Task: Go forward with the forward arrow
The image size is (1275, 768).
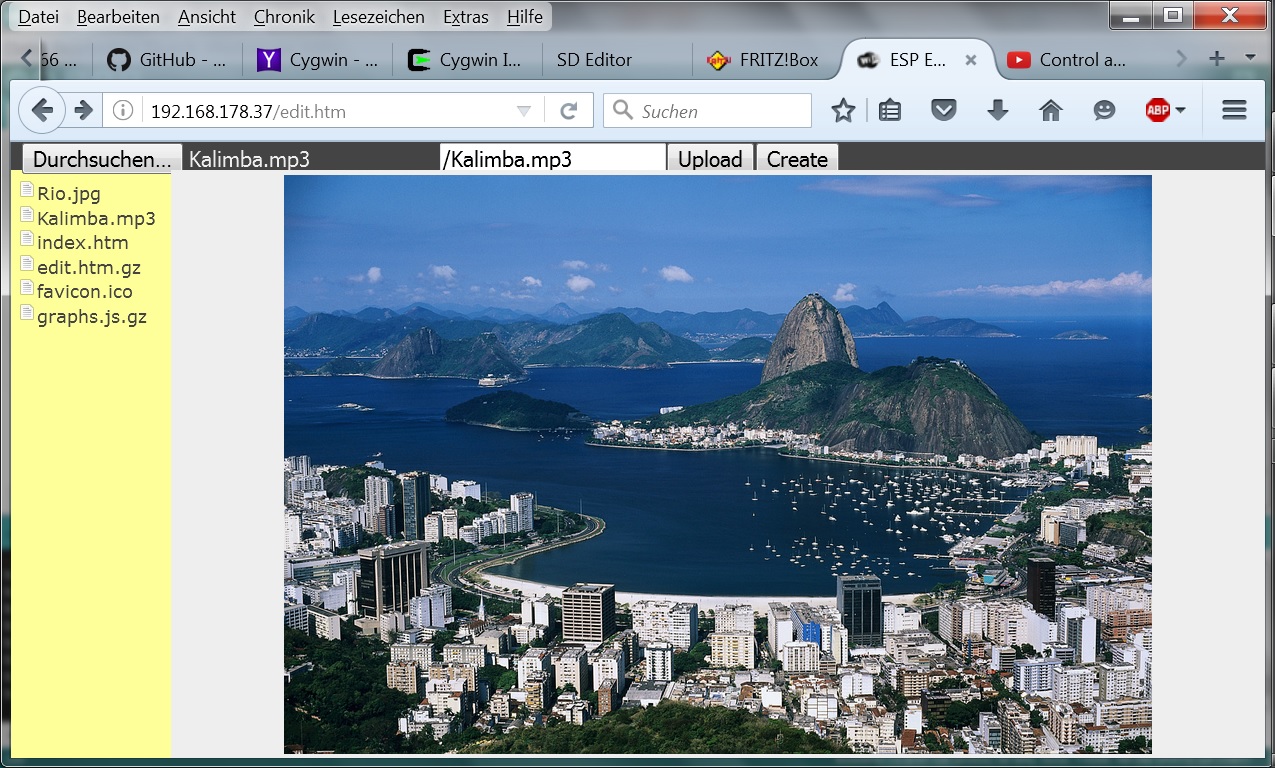Action: click(85, 110)
